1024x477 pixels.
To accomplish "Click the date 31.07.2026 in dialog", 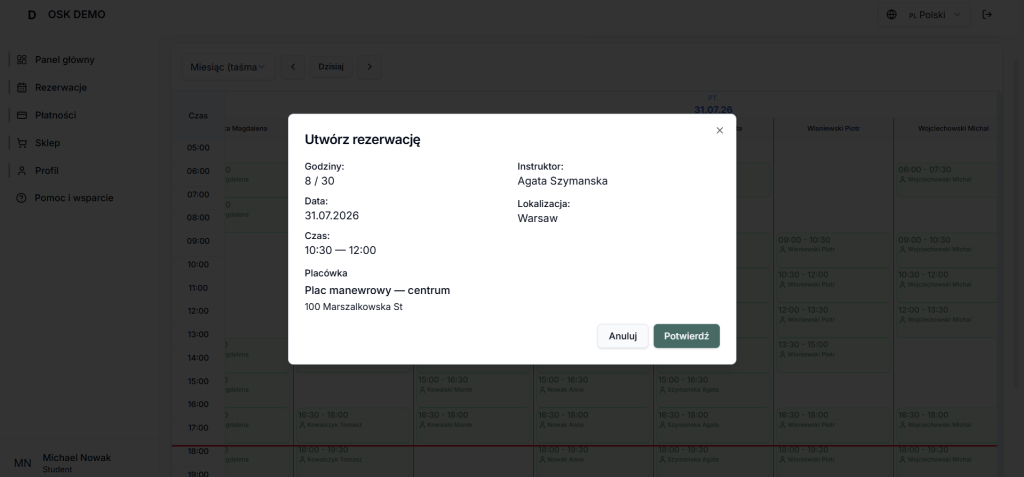I will (x=332, y=216).
